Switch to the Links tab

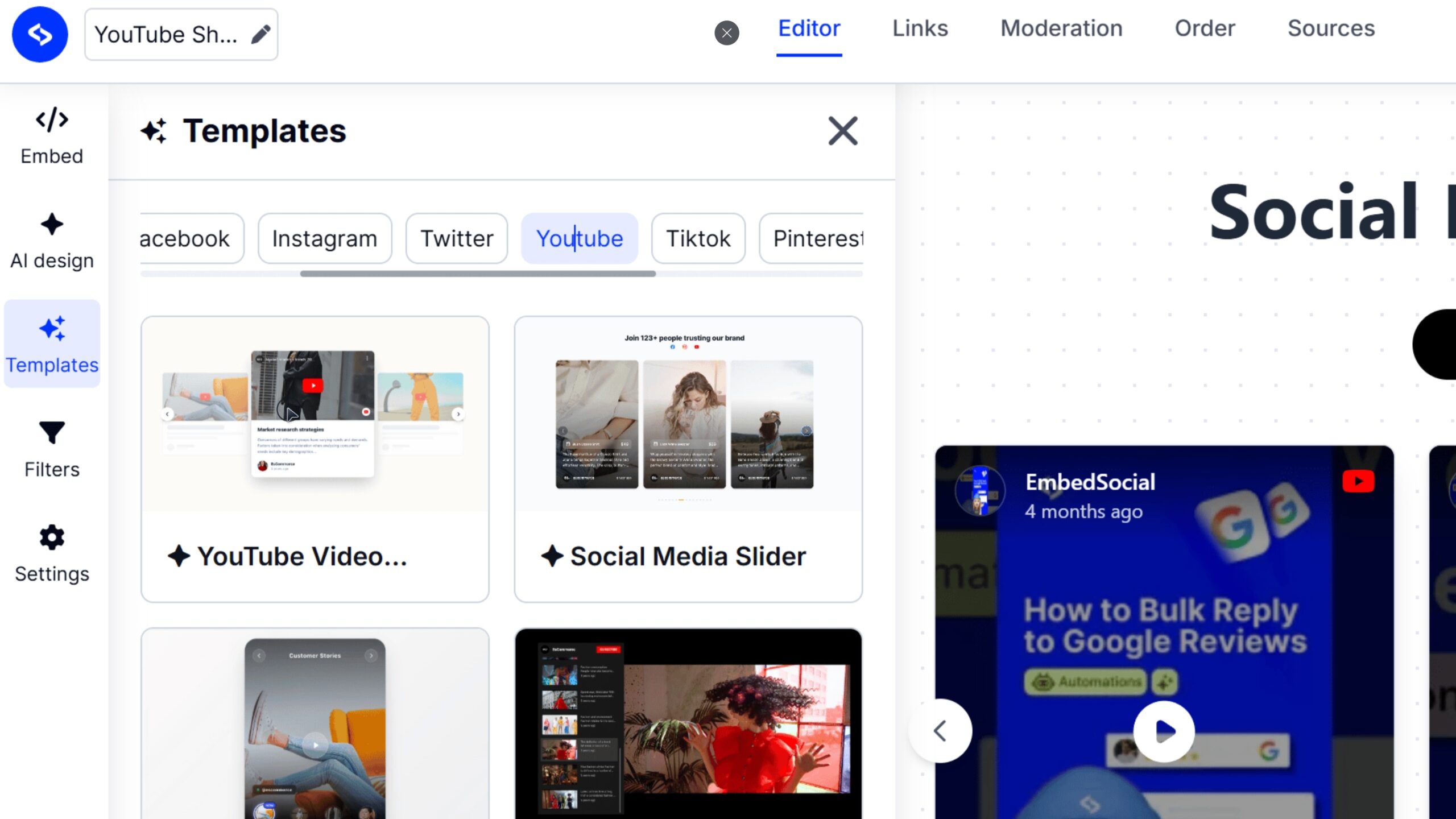point(919,28)
